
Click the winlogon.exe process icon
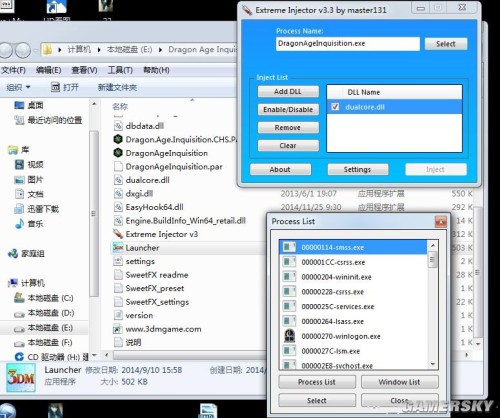coord(289,336)
